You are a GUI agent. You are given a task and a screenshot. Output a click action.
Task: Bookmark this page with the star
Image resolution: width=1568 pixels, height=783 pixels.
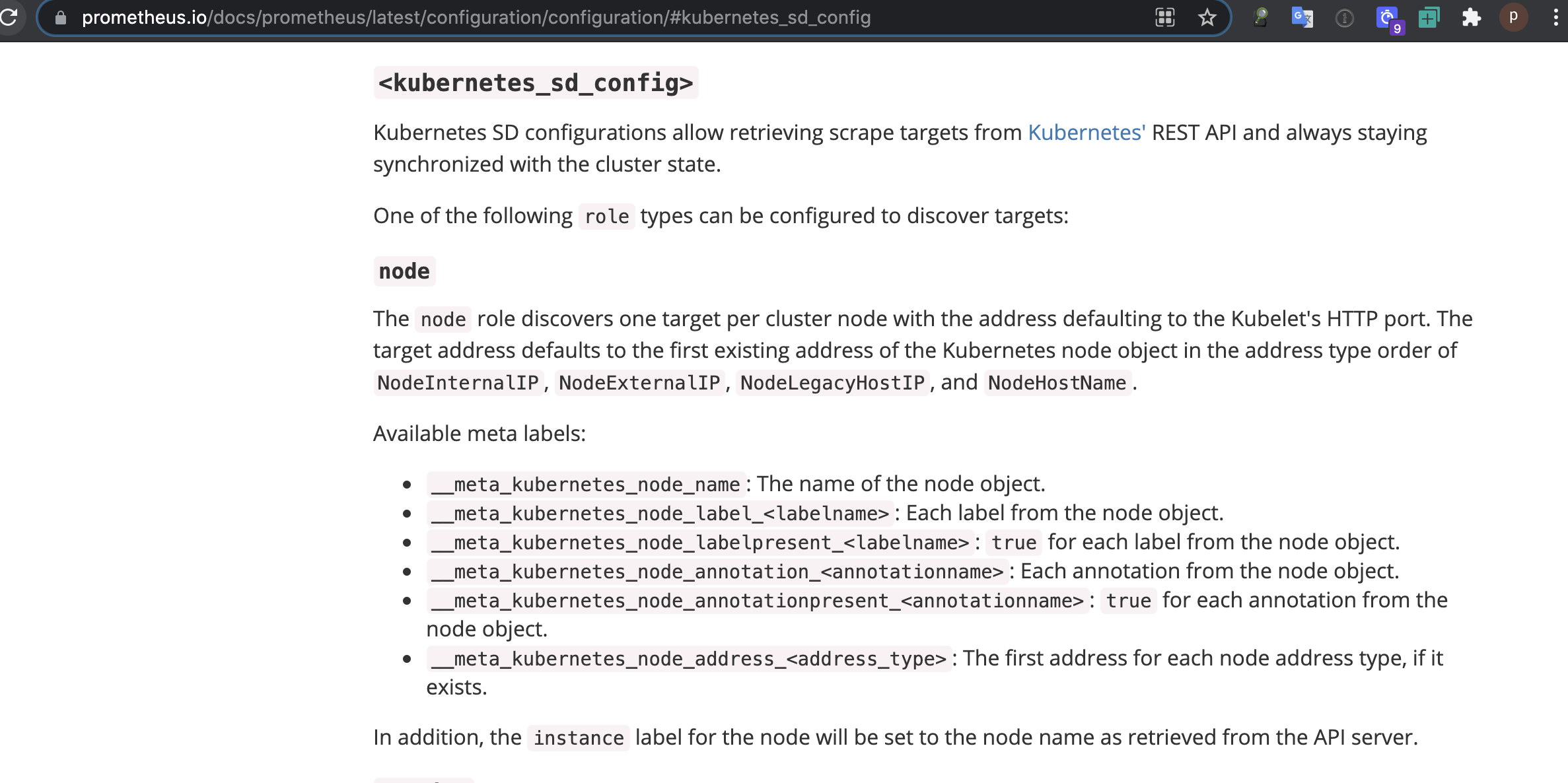[x=1207, y=18]
